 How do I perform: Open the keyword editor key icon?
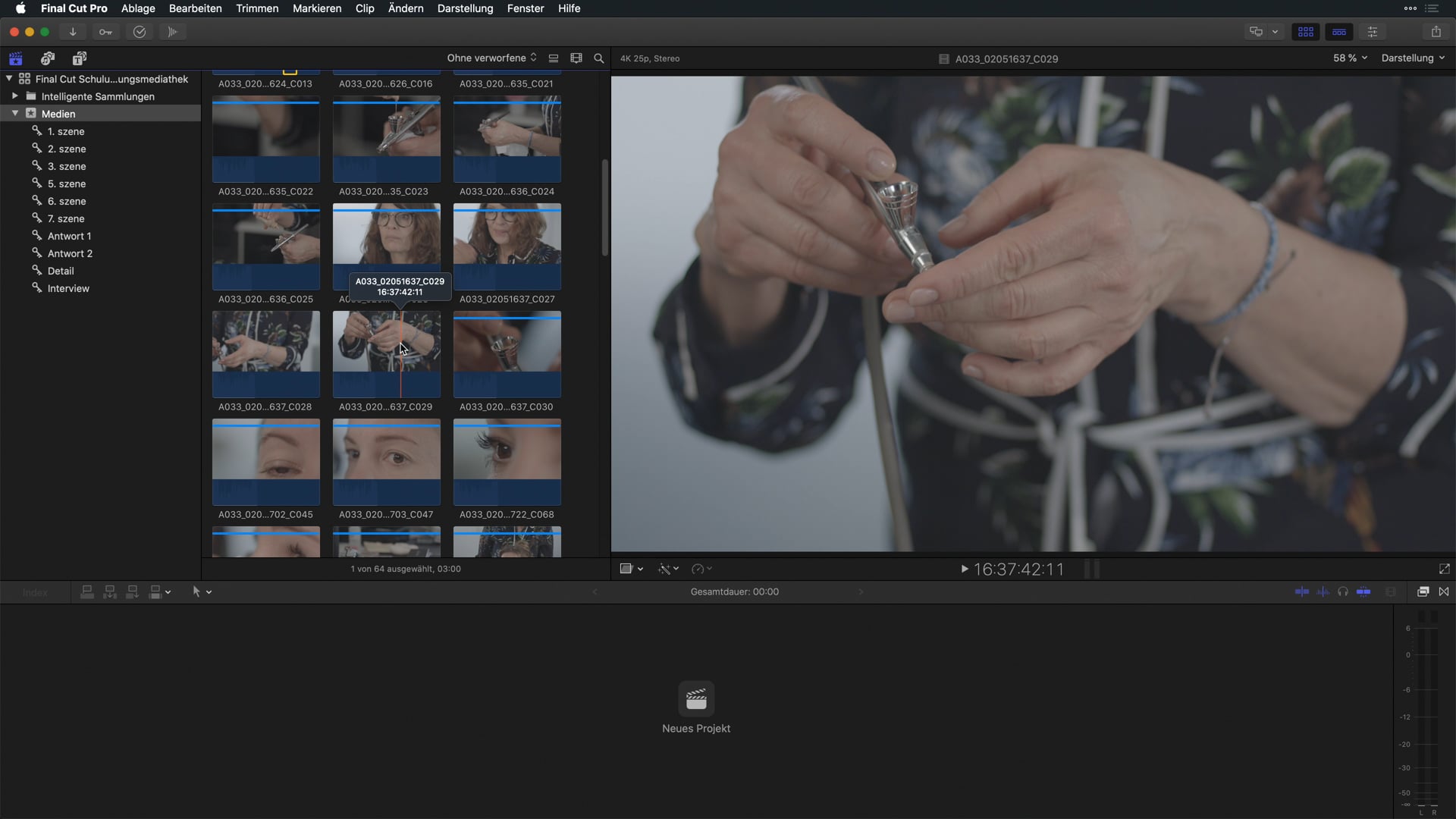[105, 32]
